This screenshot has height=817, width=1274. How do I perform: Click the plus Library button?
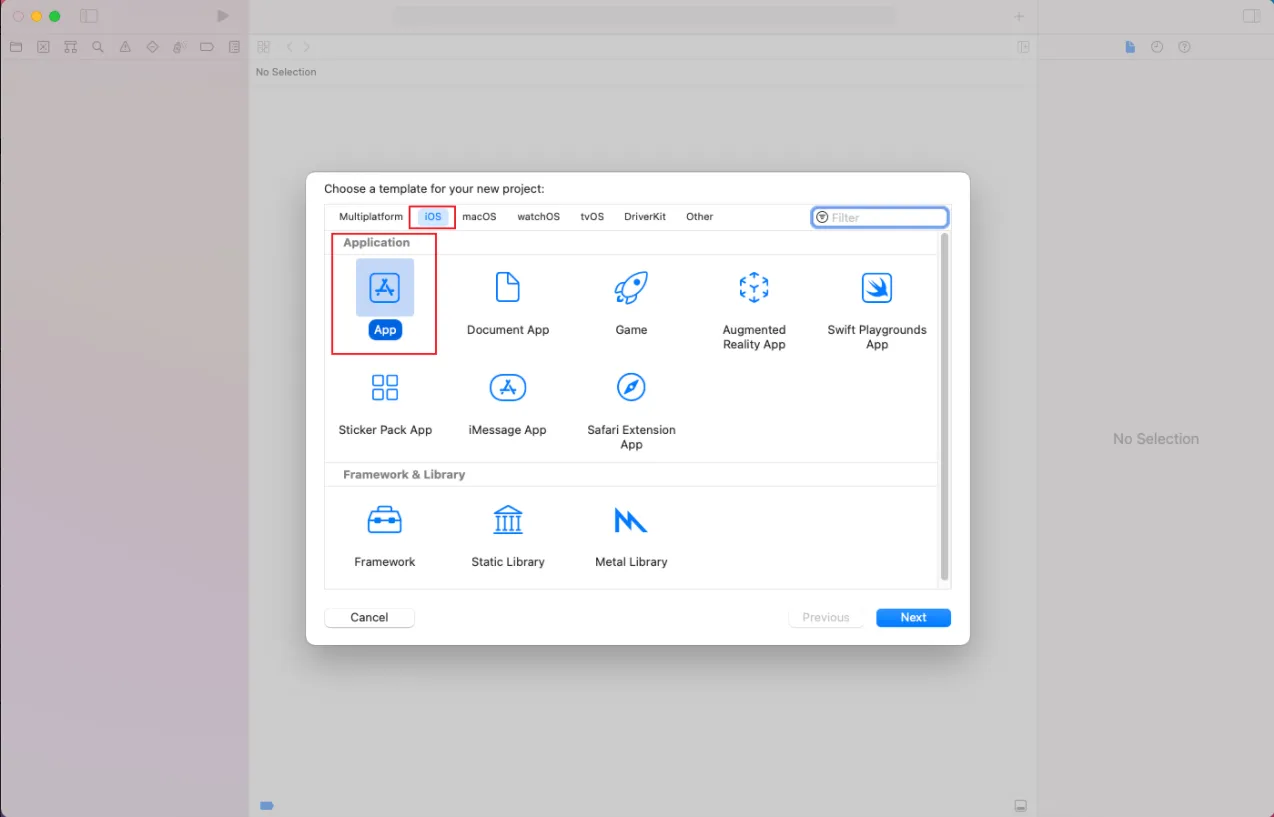(1019, 16)
